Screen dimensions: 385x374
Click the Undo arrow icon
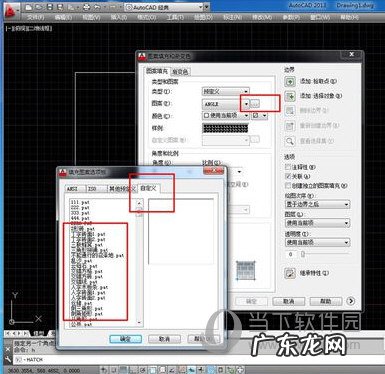[x=97, y=7]
